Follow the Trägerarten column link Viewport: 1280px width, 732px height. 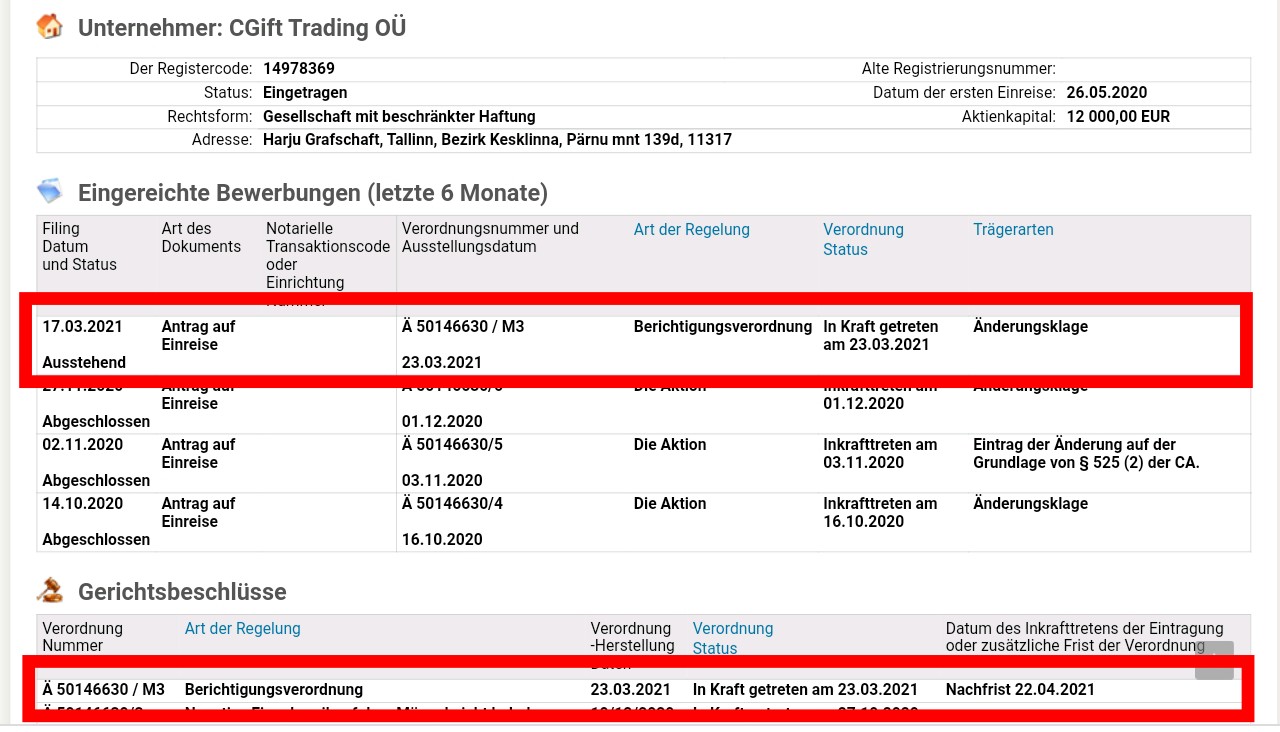tap(1013, 229)
